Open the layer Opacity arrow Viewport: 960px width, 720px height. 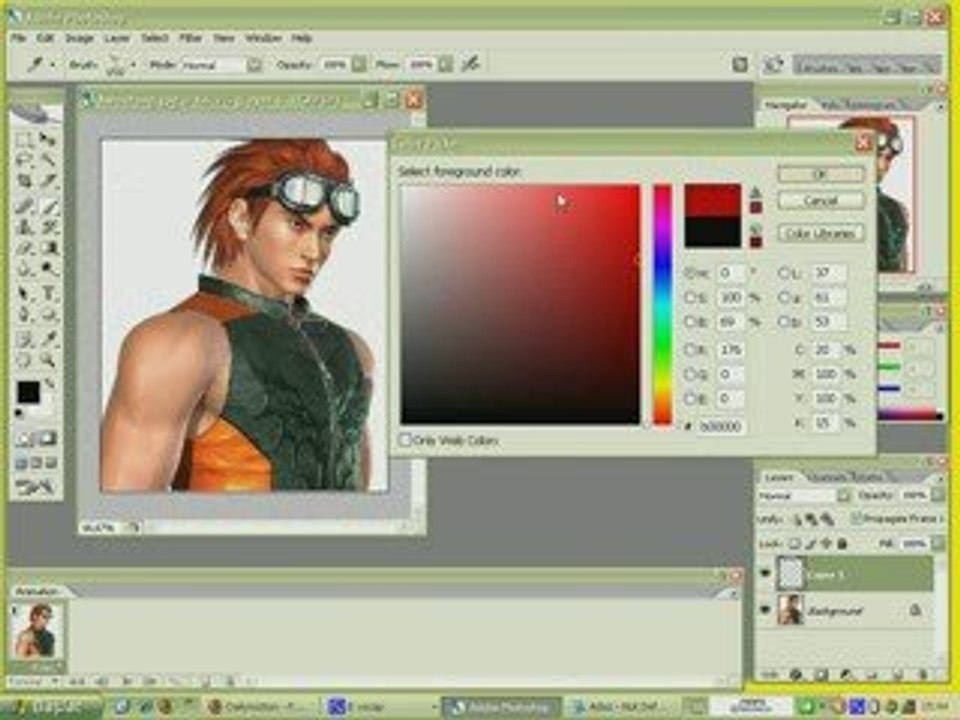(x=937, y=495)
